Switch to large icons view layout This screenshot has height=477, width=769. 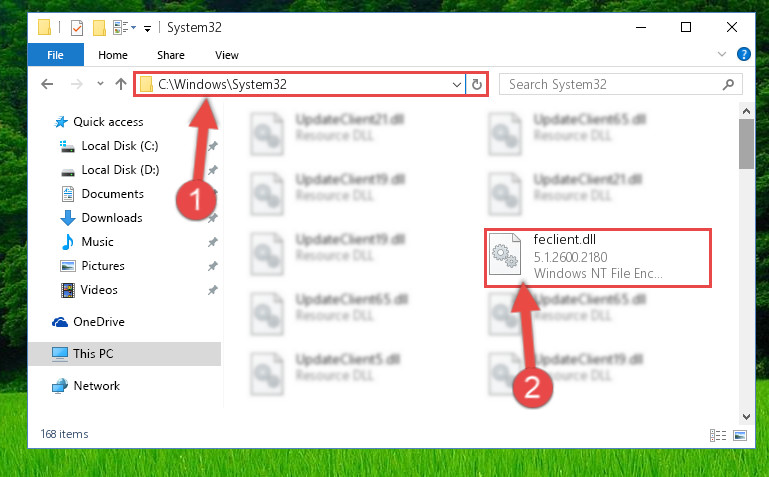(x=740, y=435)
